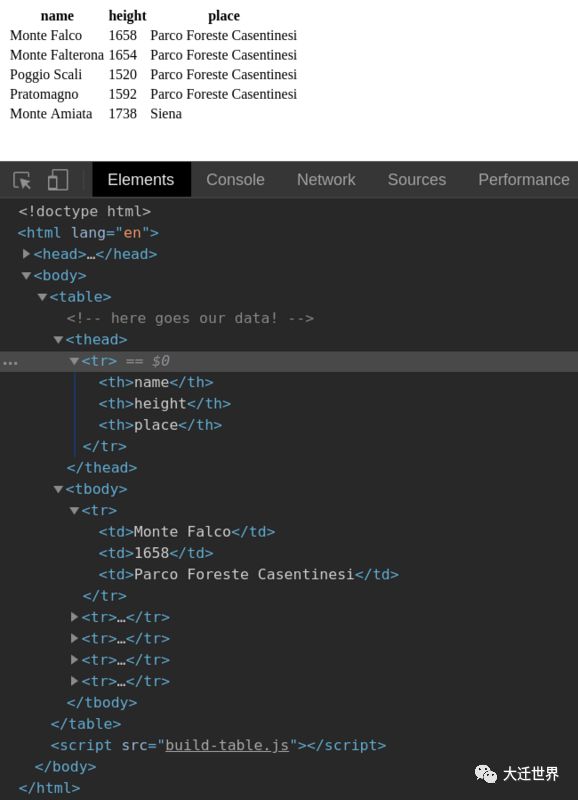Collapse the tr containing Monte Falco
This screenshot has height=800, width=578.
pyautogui.click(x=74, y=510)
